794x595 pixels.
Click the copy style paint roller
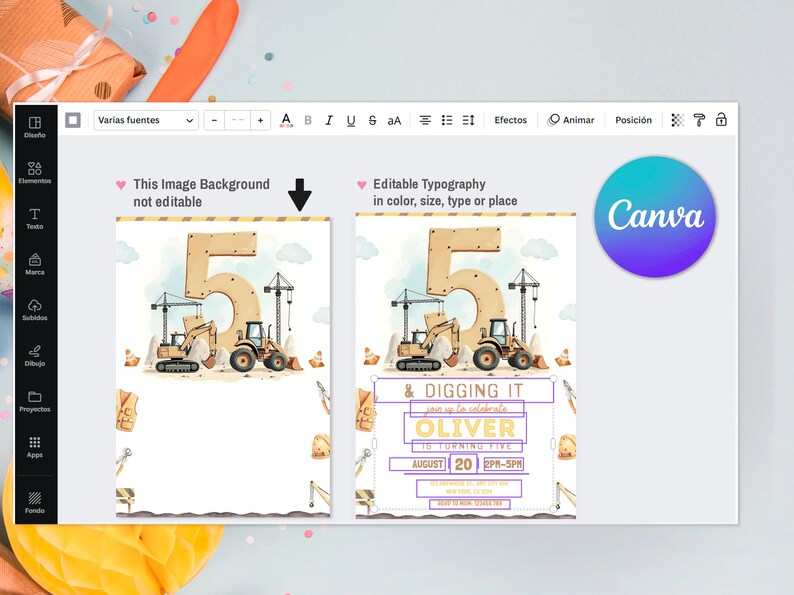[699, 120]
